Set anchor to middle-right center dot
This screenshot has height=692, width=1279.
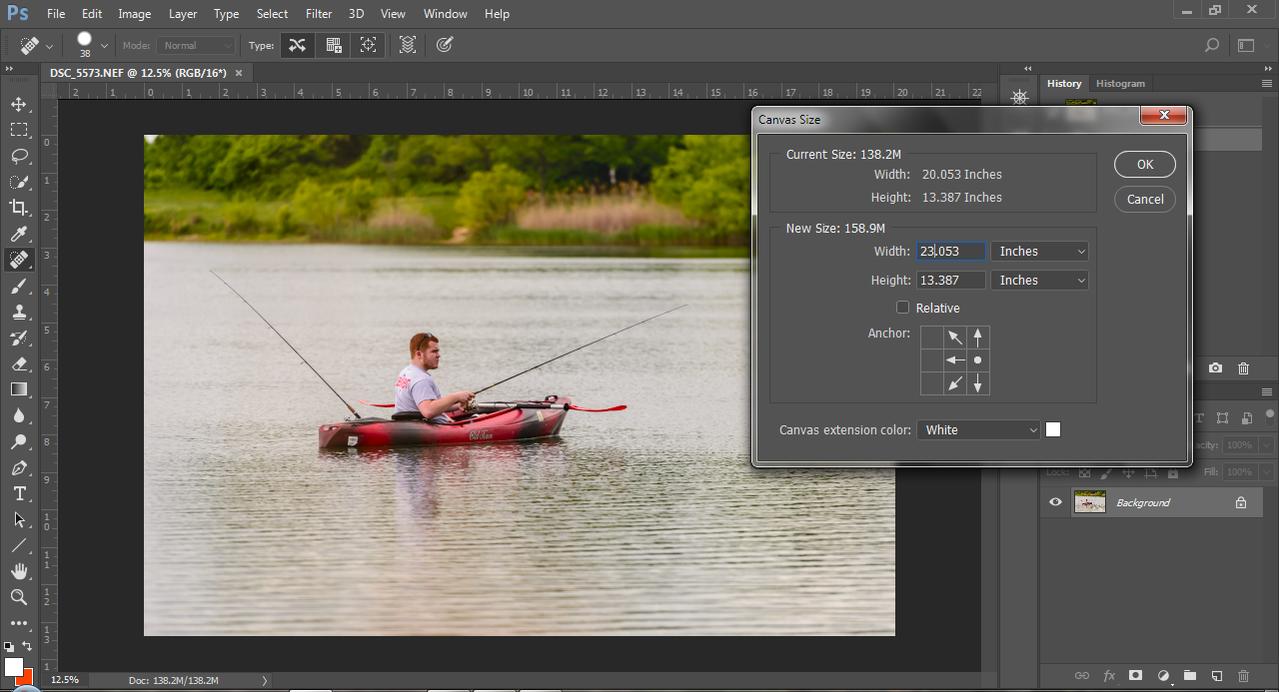click(978, 360)
